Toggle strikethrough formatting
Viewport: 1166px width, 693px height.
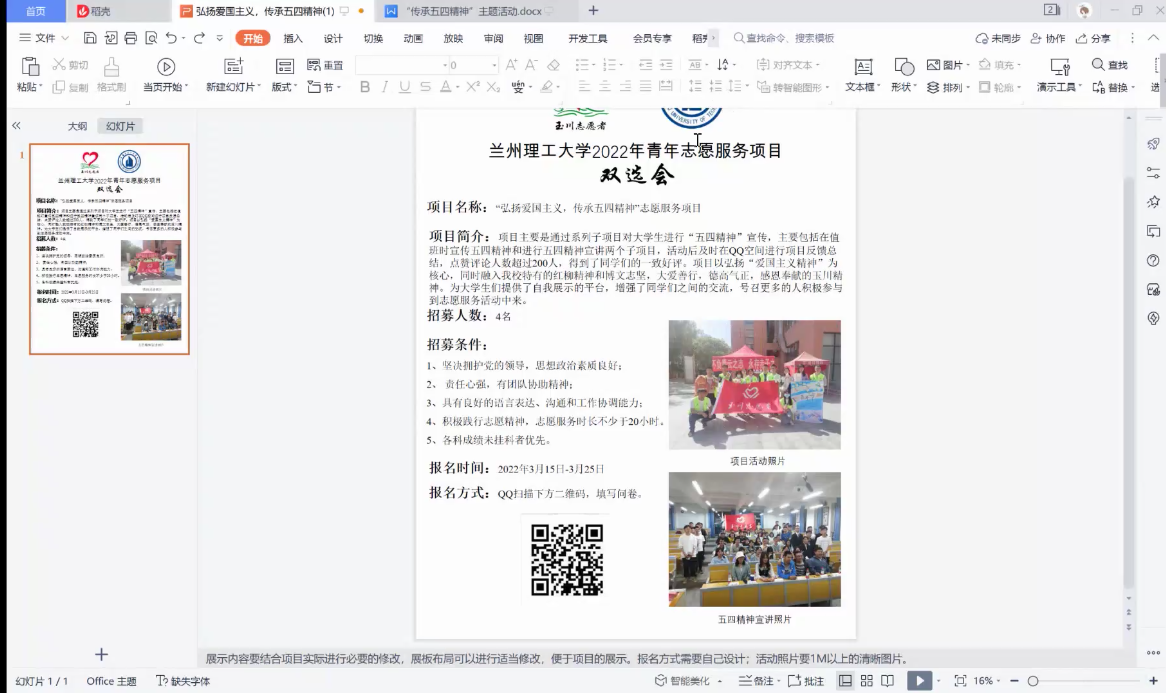coord(425,87)
